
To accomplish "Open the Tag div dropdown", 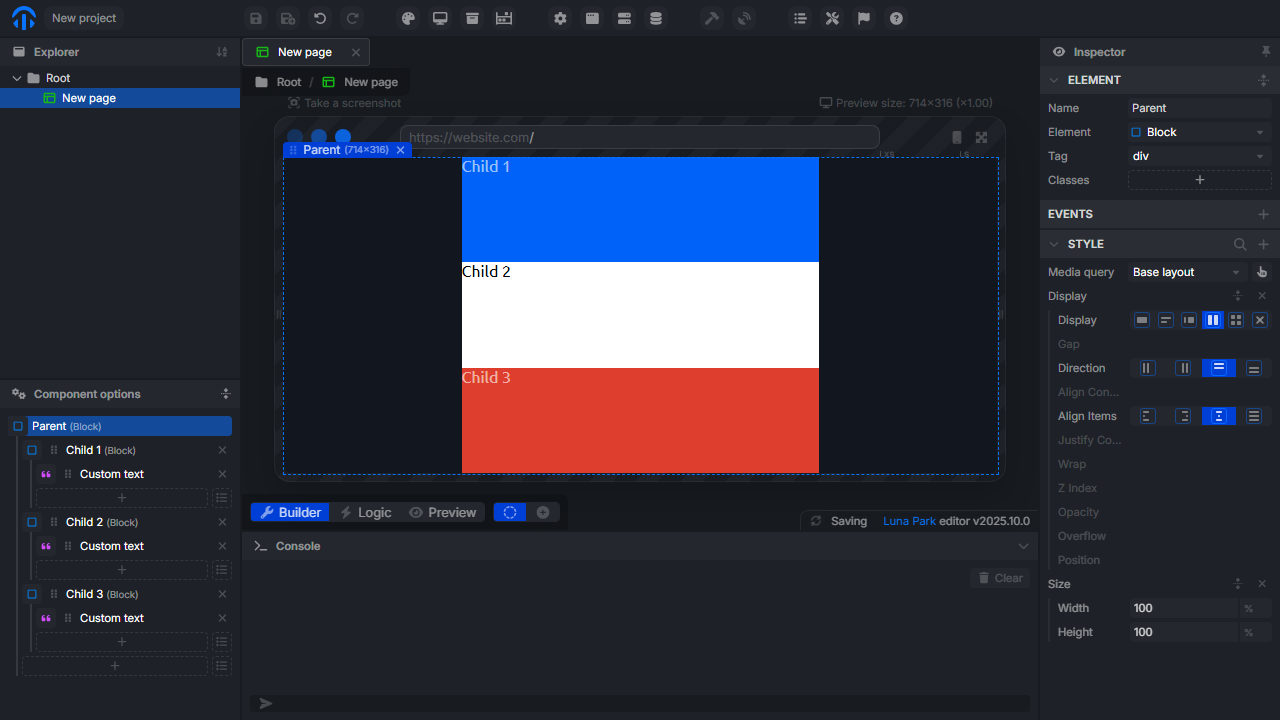I will pos(1199,156).
